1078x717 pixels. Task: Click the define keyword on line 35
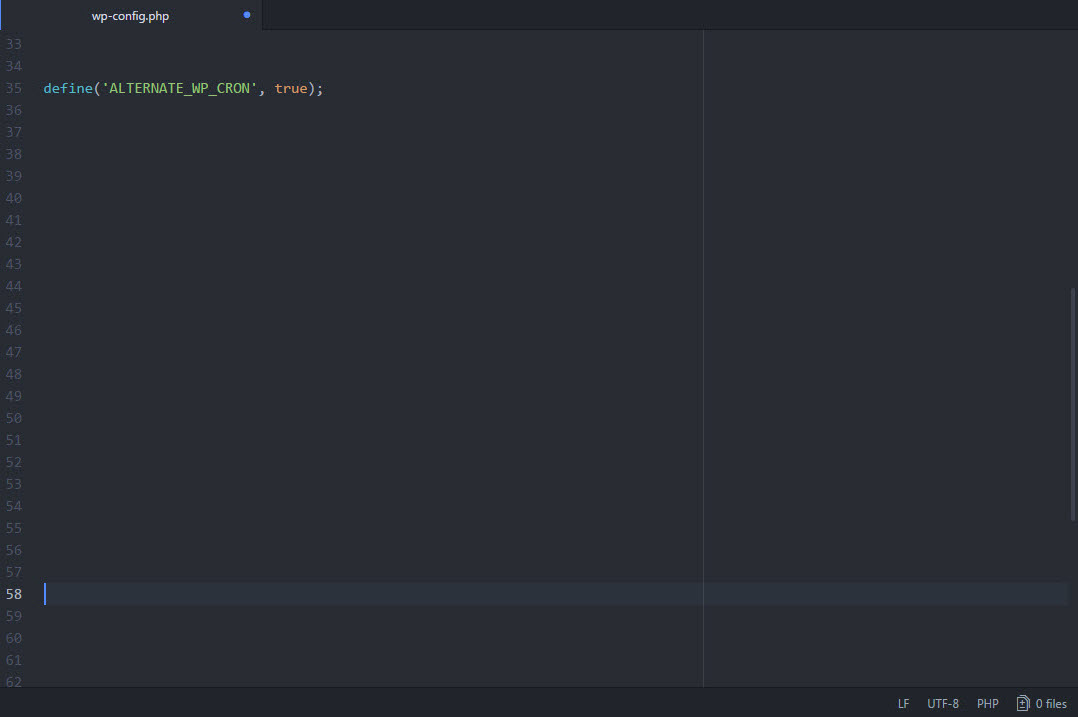68,88
